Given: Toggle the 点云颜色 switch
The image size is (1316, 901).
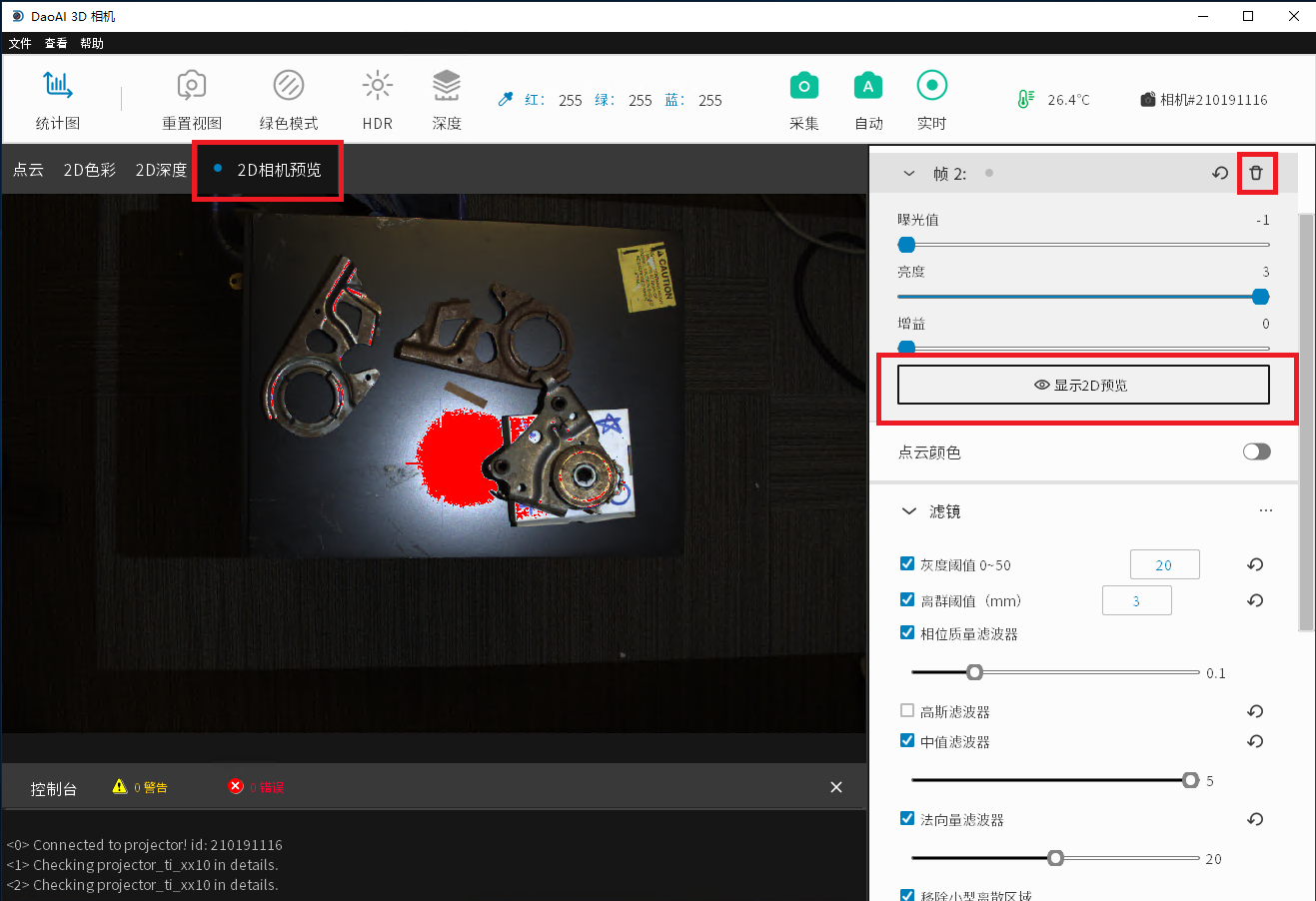Looking at the screenshot, I should (x=1256, y=451).
